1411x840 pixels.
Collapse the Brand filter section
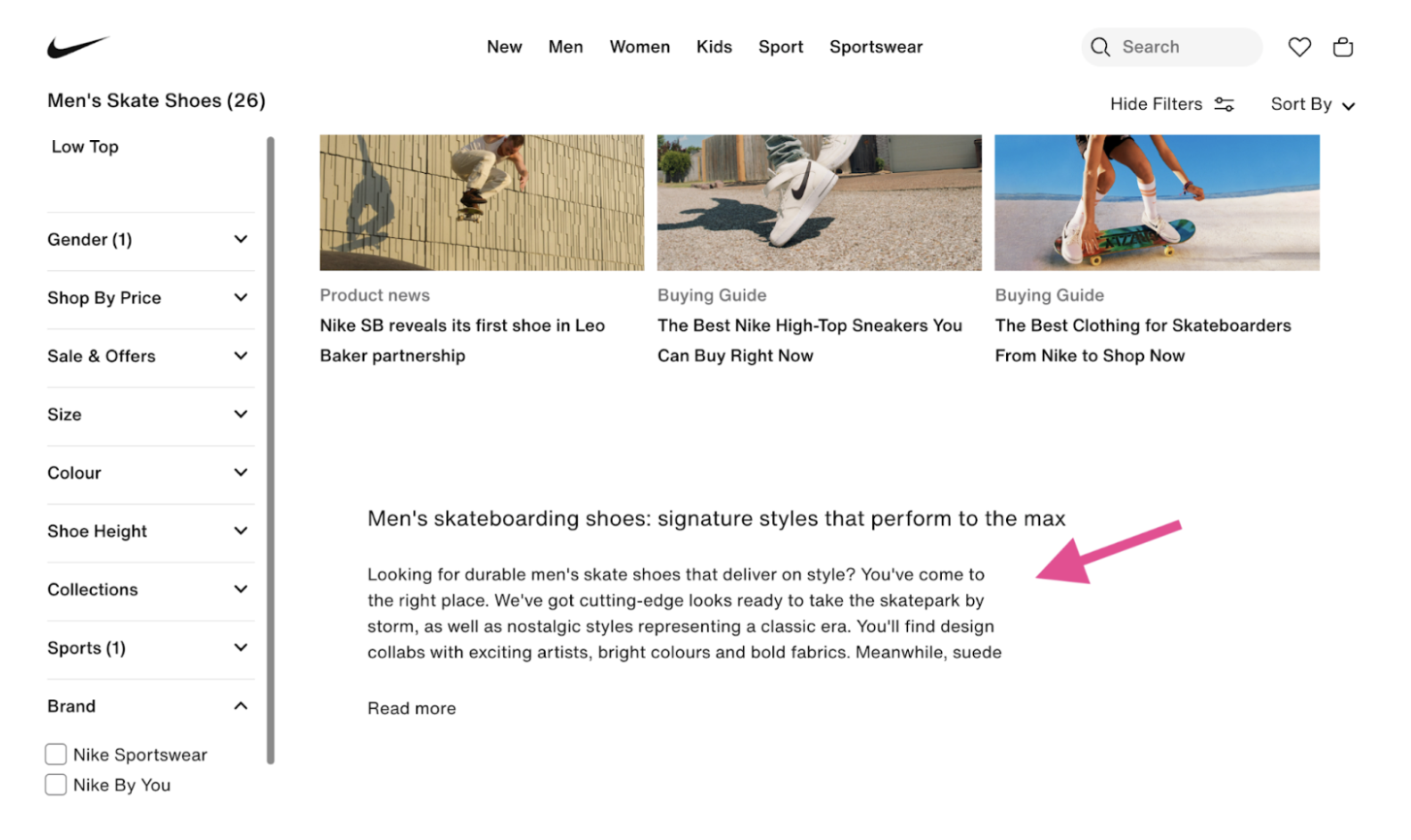pyautogui.click(x=240, y=704)
